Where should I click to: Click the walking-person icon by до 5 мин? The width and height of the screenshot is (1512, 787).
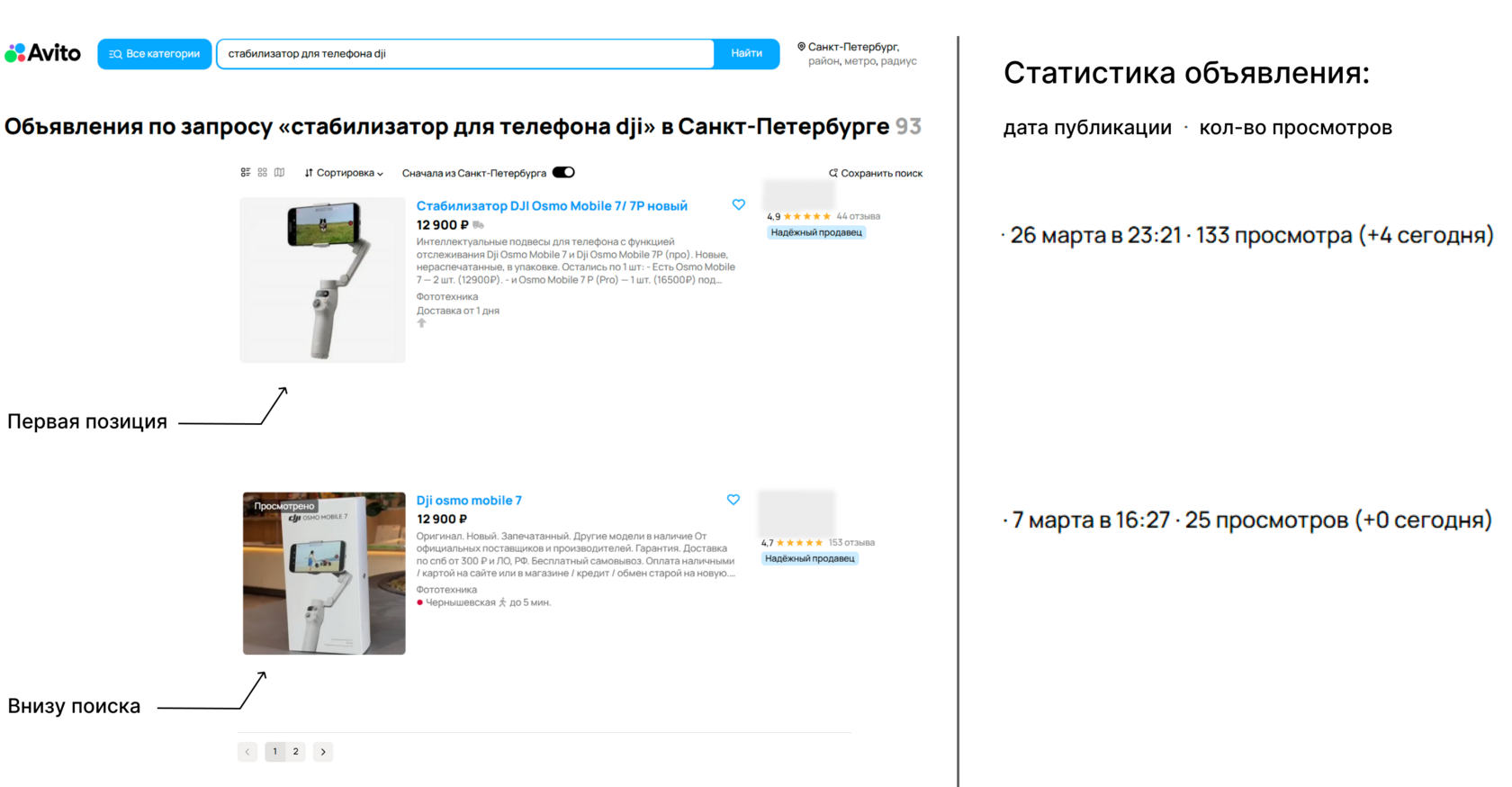pos(502,602)
